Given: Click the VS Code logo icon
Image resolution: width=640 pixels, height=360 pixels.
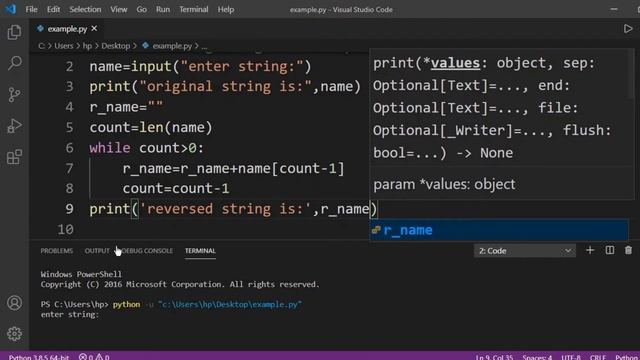Looking at the screenshot, I should 11,9.
